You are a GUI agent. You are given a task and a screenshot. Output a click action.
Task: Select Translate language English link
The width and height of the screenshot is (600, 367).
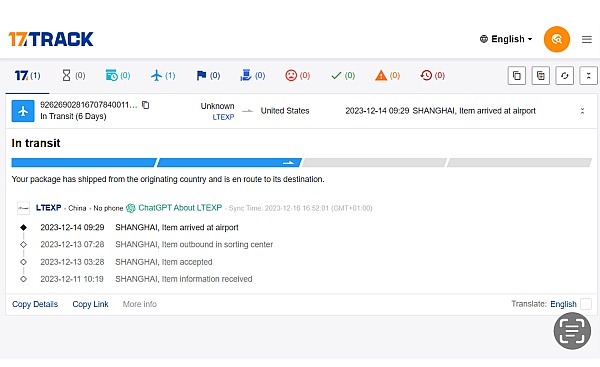click(563, 304)
